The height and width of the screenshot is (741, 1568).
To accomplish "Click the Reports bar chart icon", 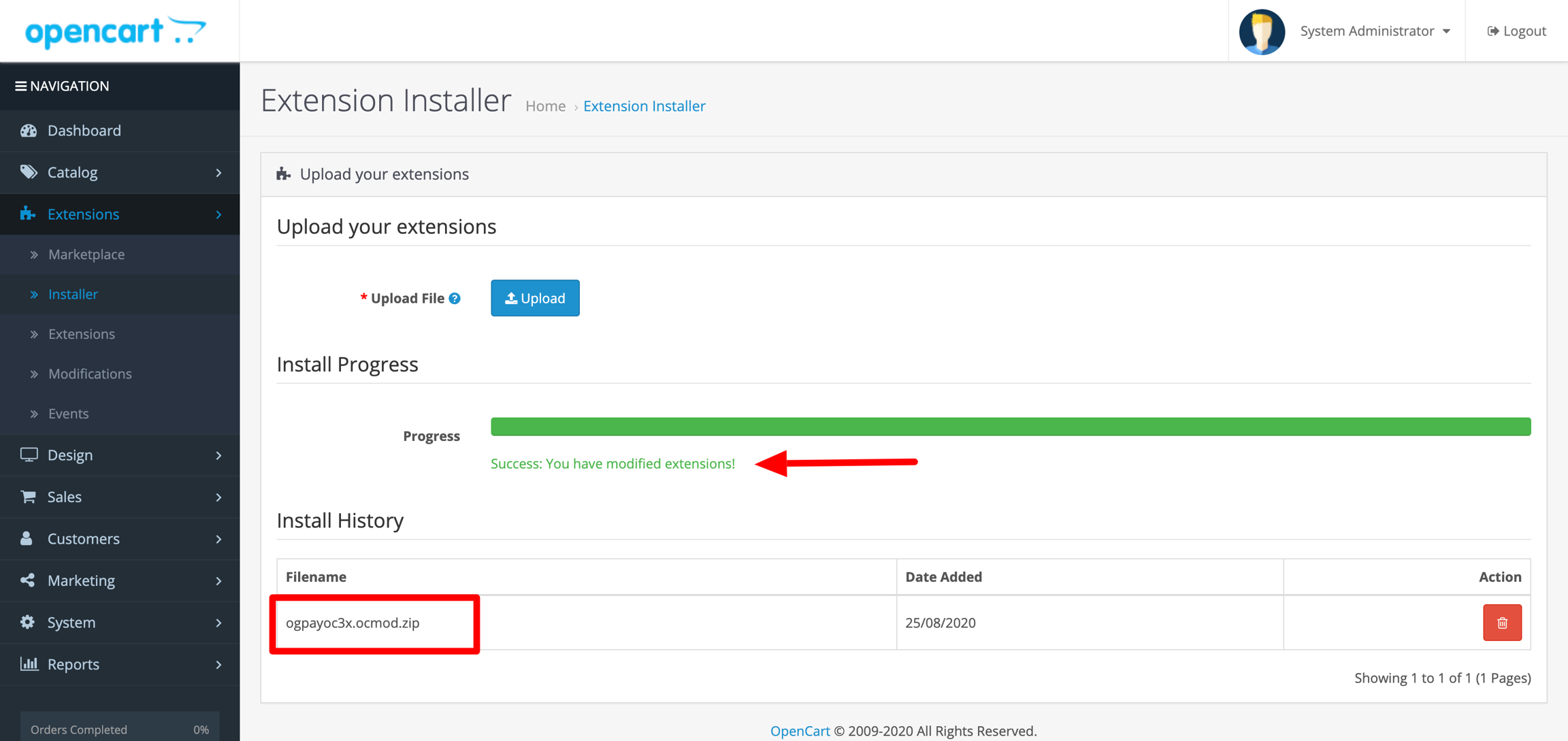I will 29,663.
